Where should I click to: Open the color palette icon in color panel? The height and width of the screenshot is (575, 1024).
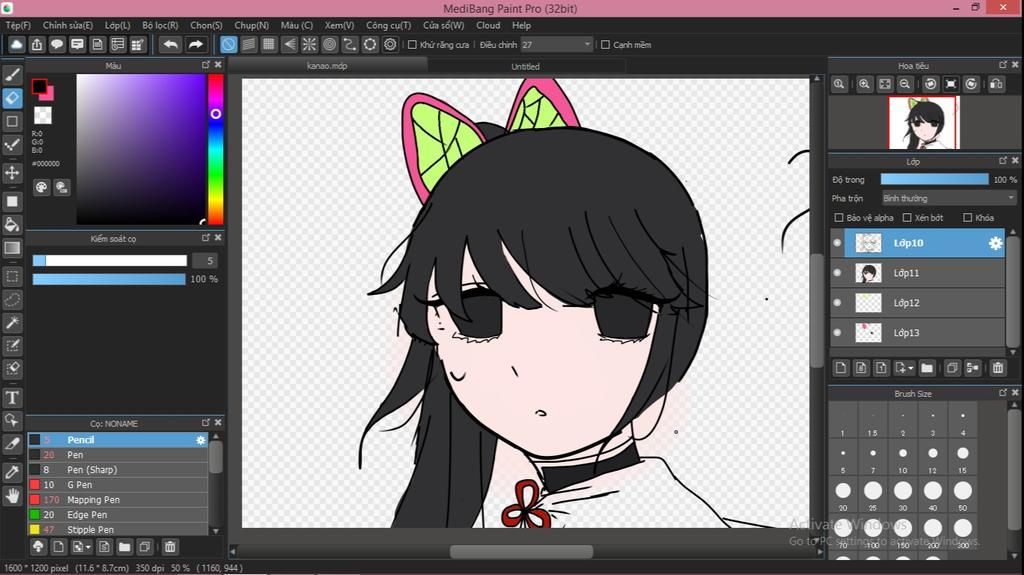point(41,188)
